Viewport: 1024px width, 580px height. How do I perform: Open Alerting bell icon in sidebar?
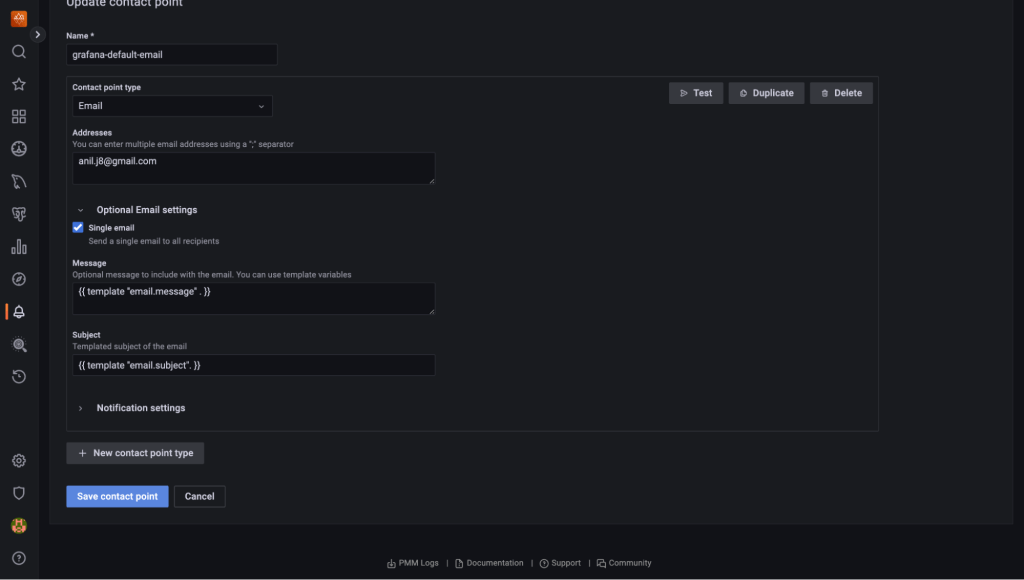point(19,312)
